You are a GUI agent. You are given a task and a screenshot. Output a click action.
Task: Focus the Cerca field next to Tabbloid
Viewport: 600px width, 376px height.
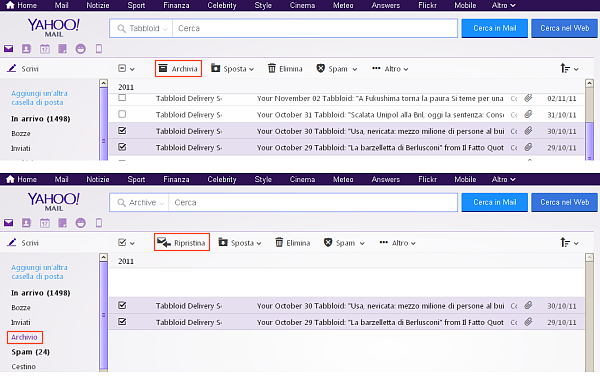315,28
